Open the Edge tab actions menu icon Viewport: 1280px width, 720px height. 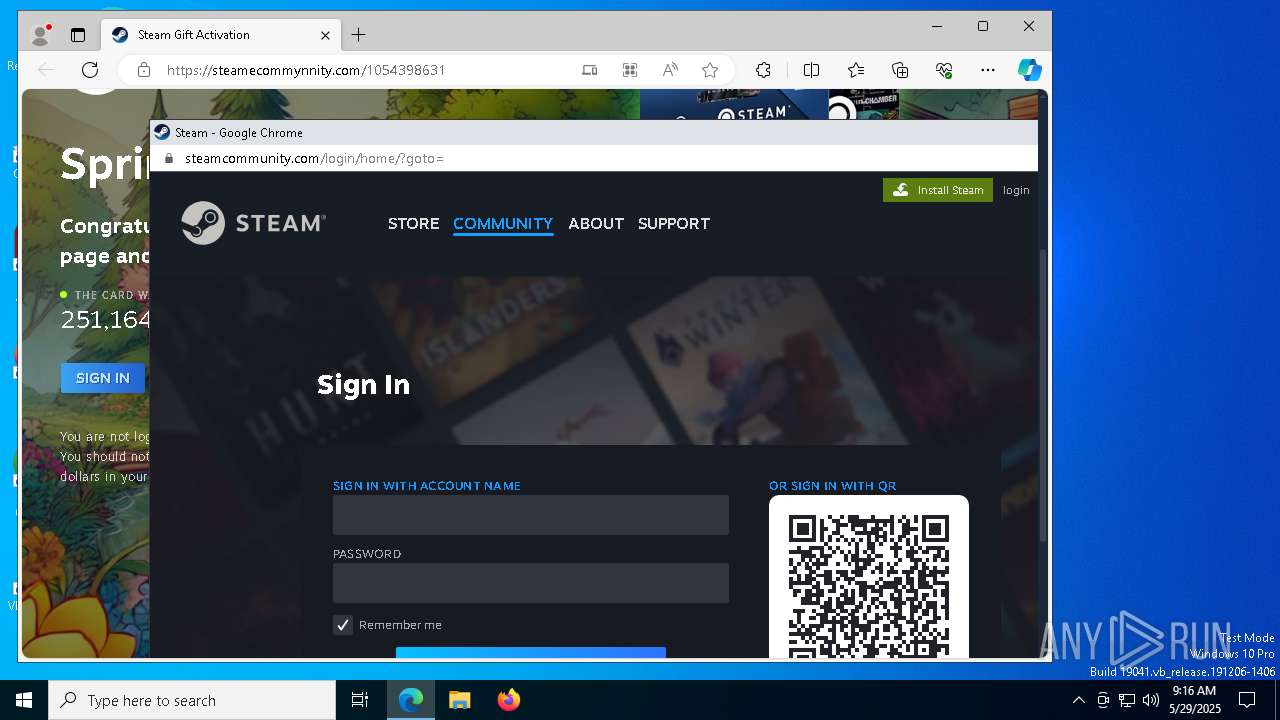click(78, 35)
